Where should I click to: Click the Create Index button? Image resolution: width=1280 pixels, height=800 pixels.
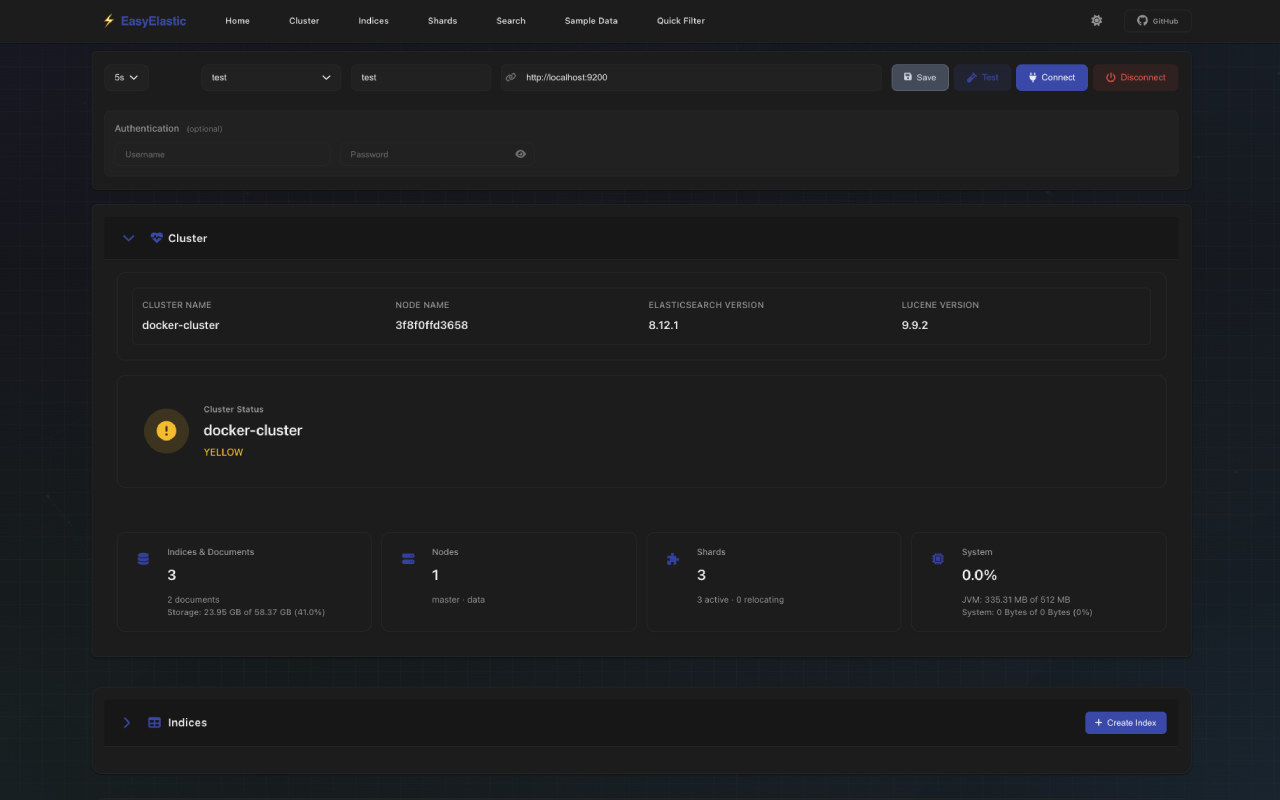click(x=1126, y=722)
